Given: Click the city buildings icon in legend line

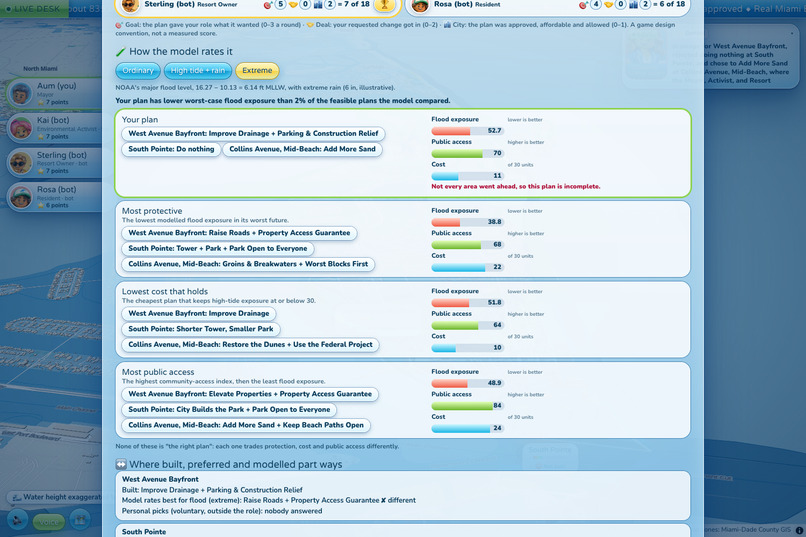Looking at the screenshot, I should tap(447, 25).
